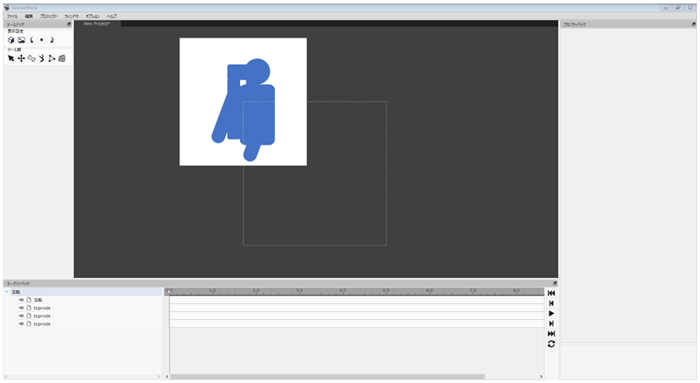Click the timeline scrollbar right arrow
Screen dimensions: 700x383
[542, 377]
